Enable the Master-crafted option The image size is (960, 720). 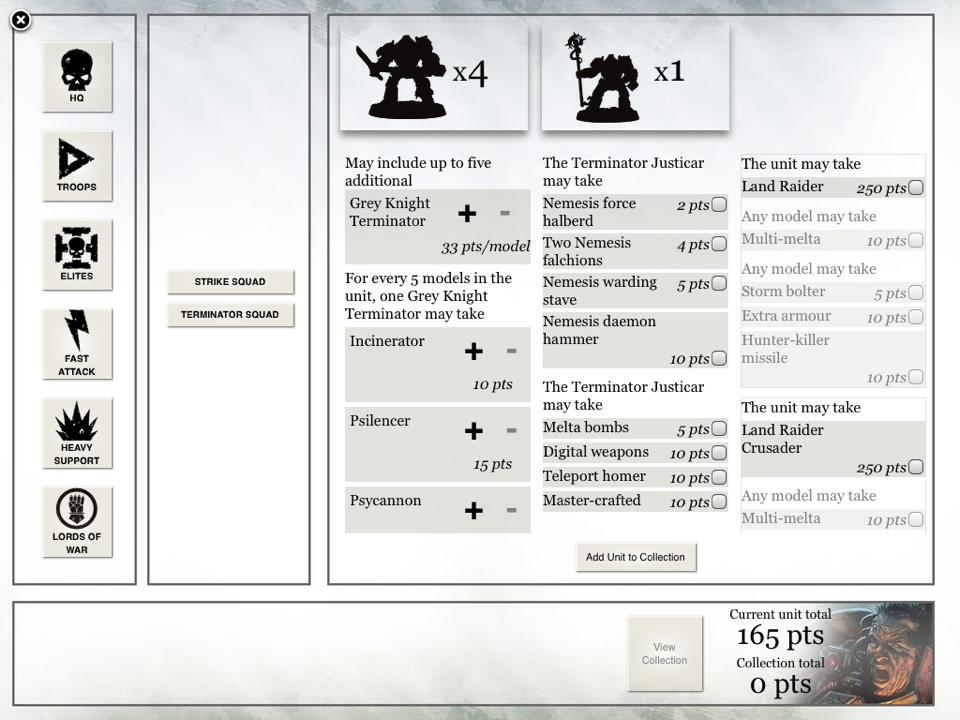pos(719,501)
